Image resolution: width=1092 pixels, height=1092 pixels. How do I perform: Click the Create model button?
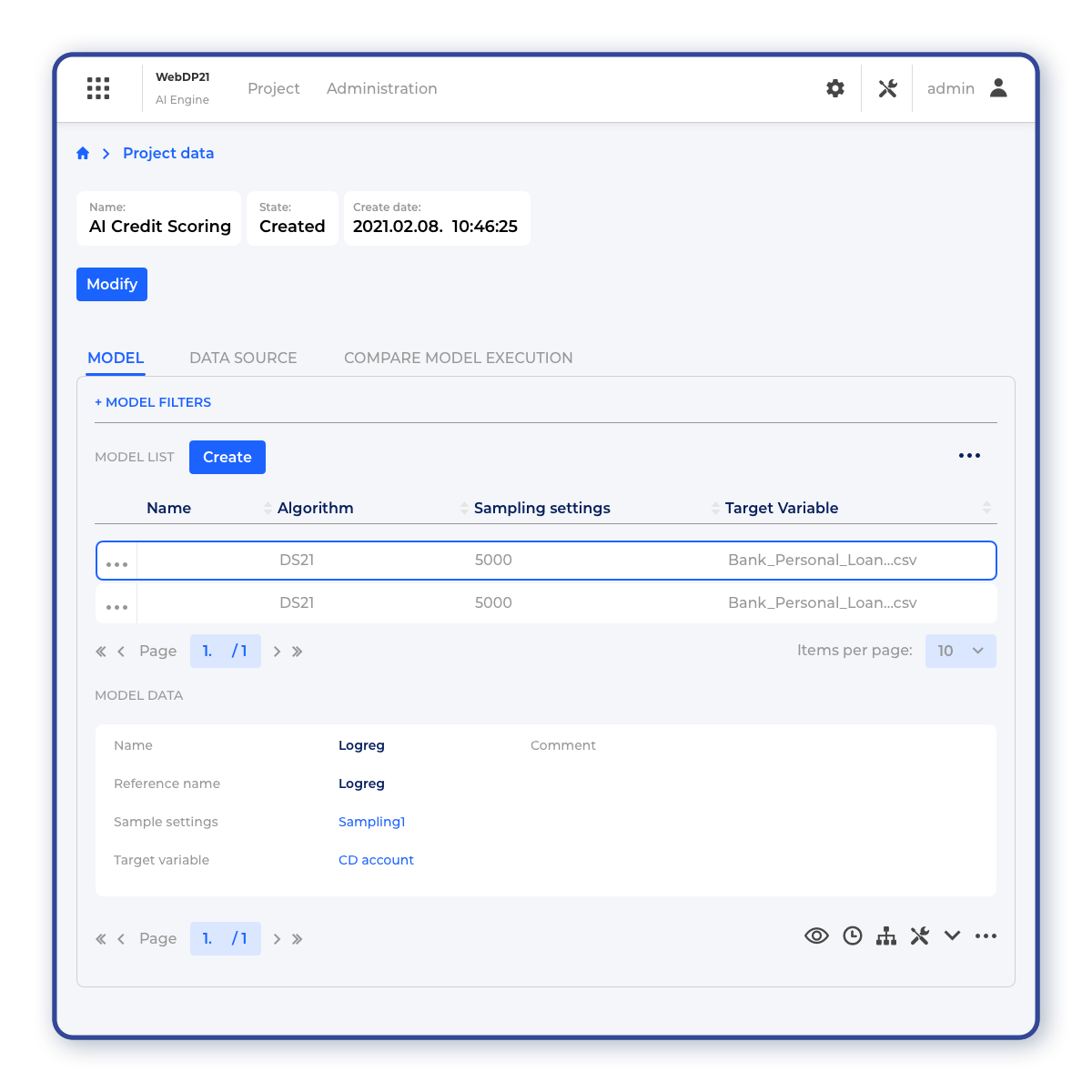[227, 457]
